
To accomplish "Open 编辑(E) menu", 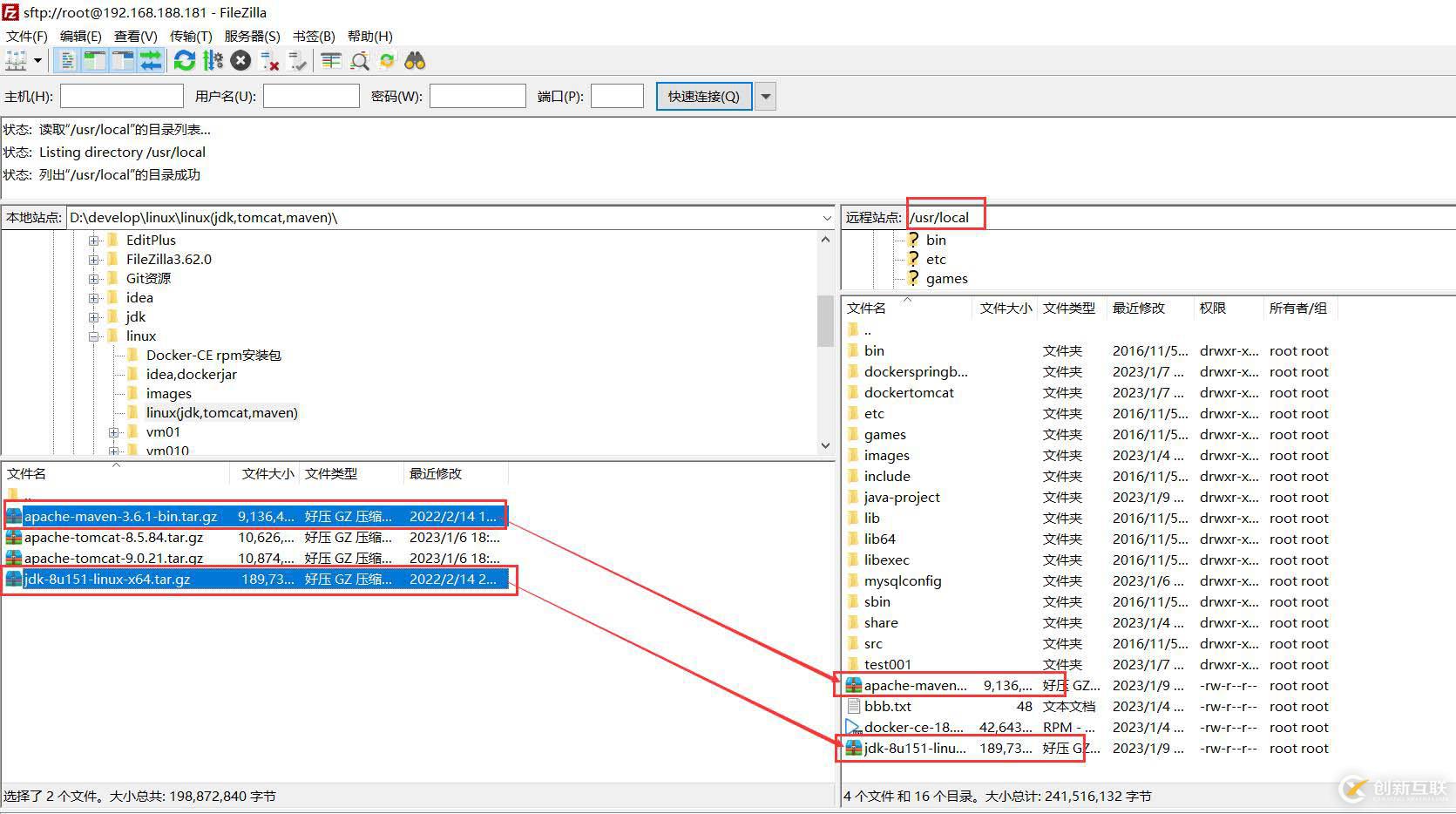I will click(80, 36).
